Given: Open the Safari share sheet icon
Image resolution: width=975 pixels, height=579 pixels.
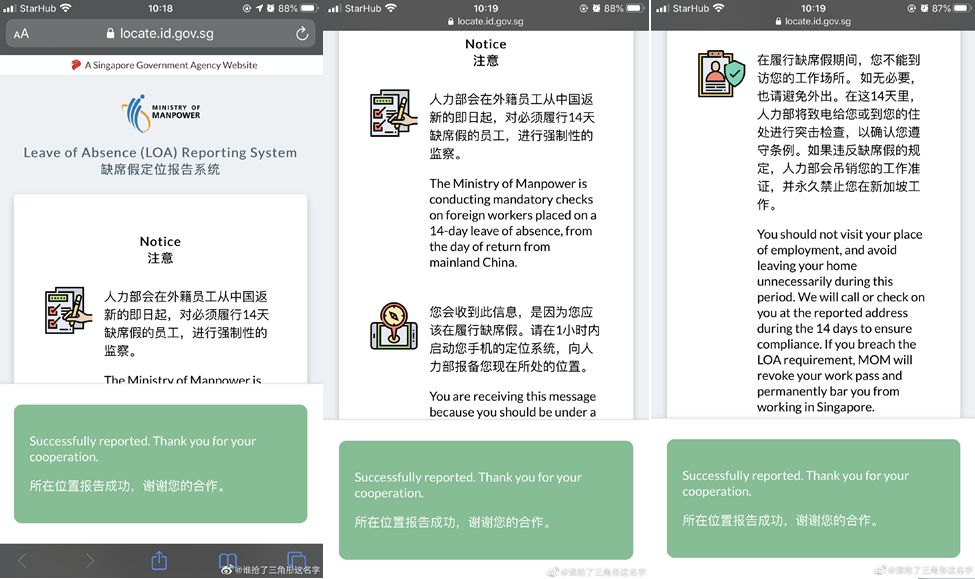Looking at the screenshot, I should point(158,561).
